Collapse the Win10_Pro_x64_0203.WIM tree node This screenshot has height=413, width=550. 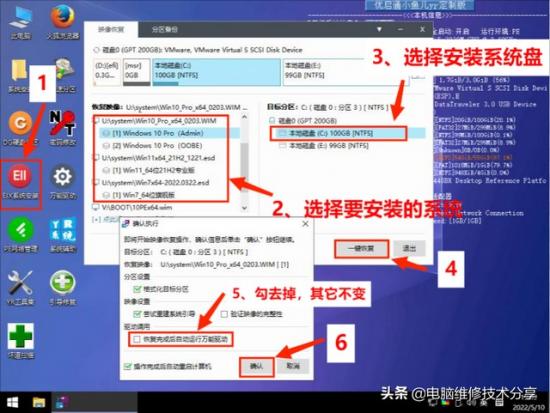(x=95, y=121)
